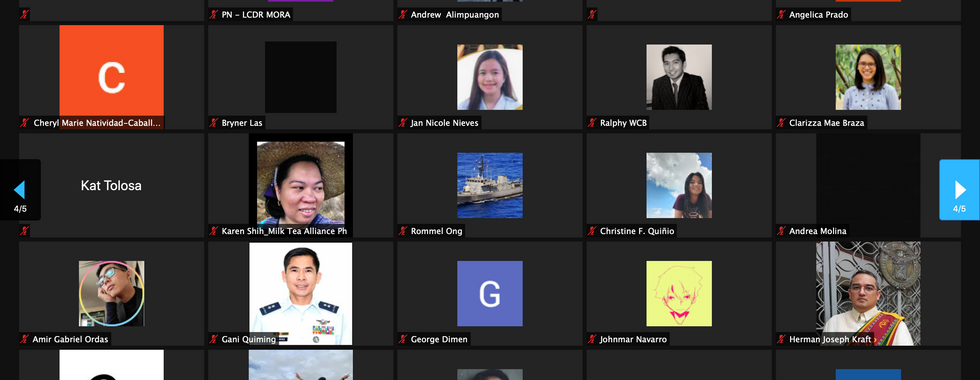Click muted mic icon beside Angelica Prado
Viewport: 980px width, 380px height.
click(781, 14)
